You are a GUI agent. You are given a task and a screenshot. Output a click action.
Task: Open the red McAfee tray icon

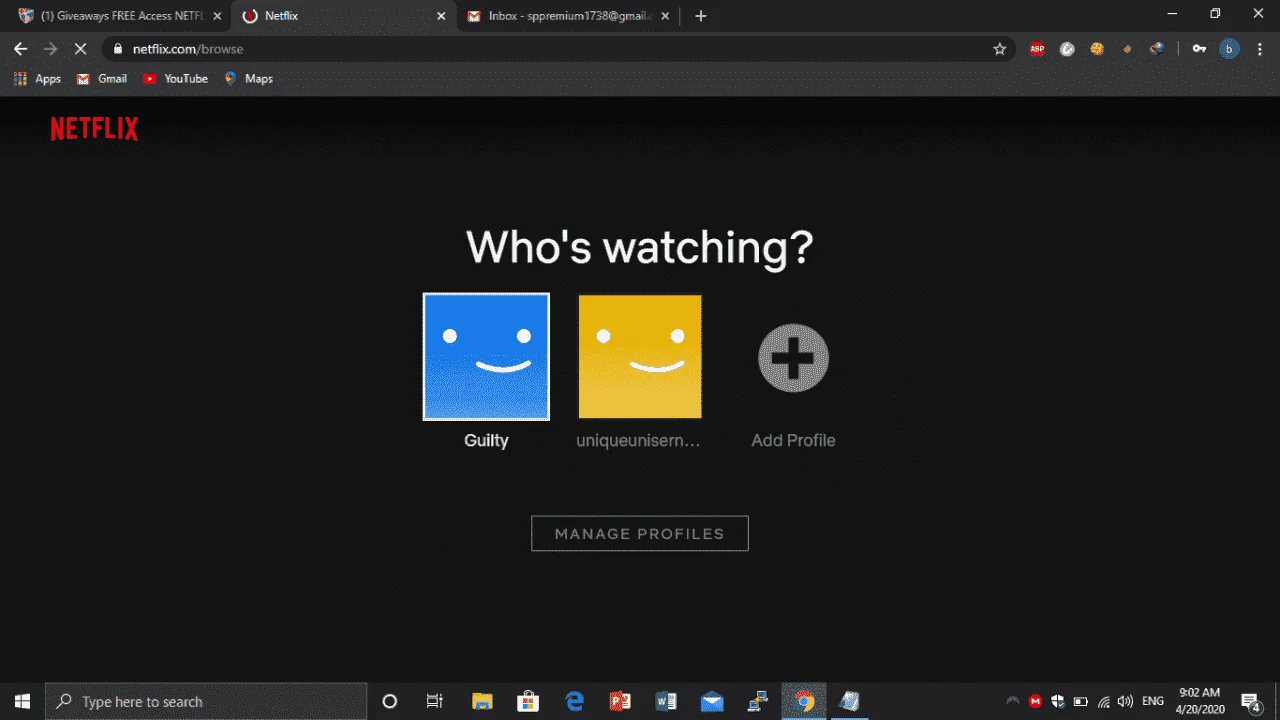[1036, 701]
